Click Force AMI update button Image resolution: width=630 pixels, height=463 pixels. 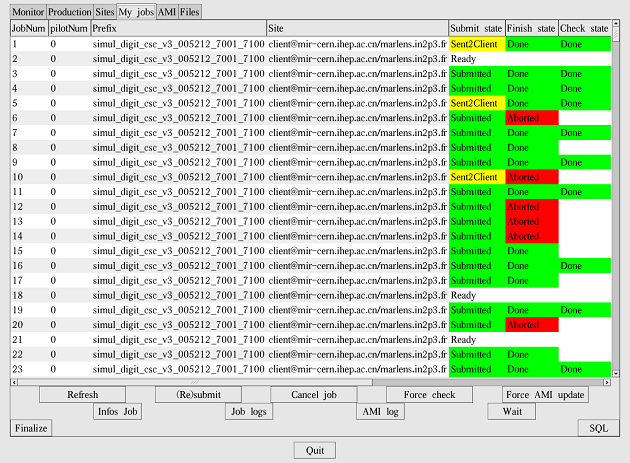[x=545, y=395]
